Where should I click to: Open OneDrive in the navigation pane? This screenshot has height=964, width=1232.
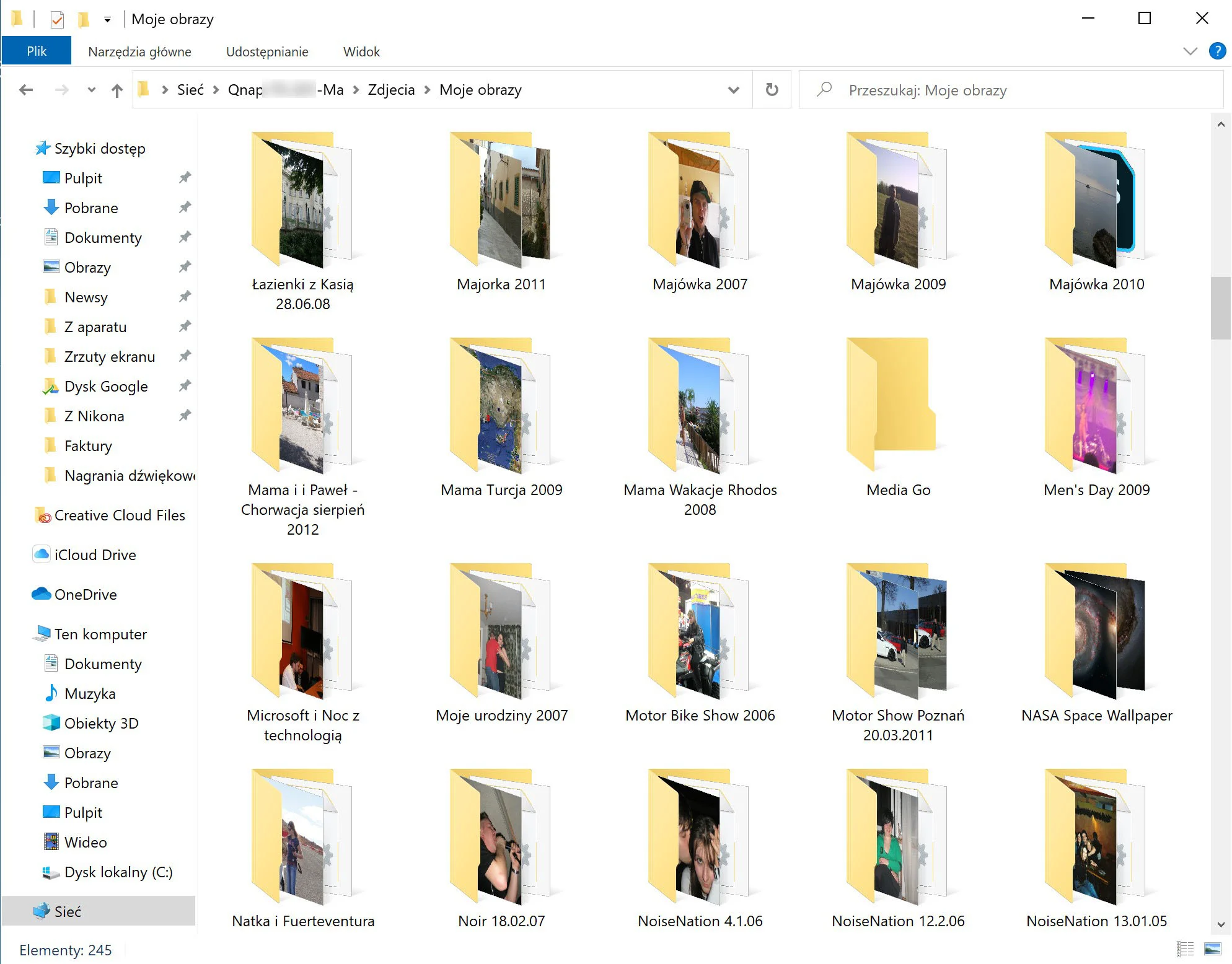[86, 594]
